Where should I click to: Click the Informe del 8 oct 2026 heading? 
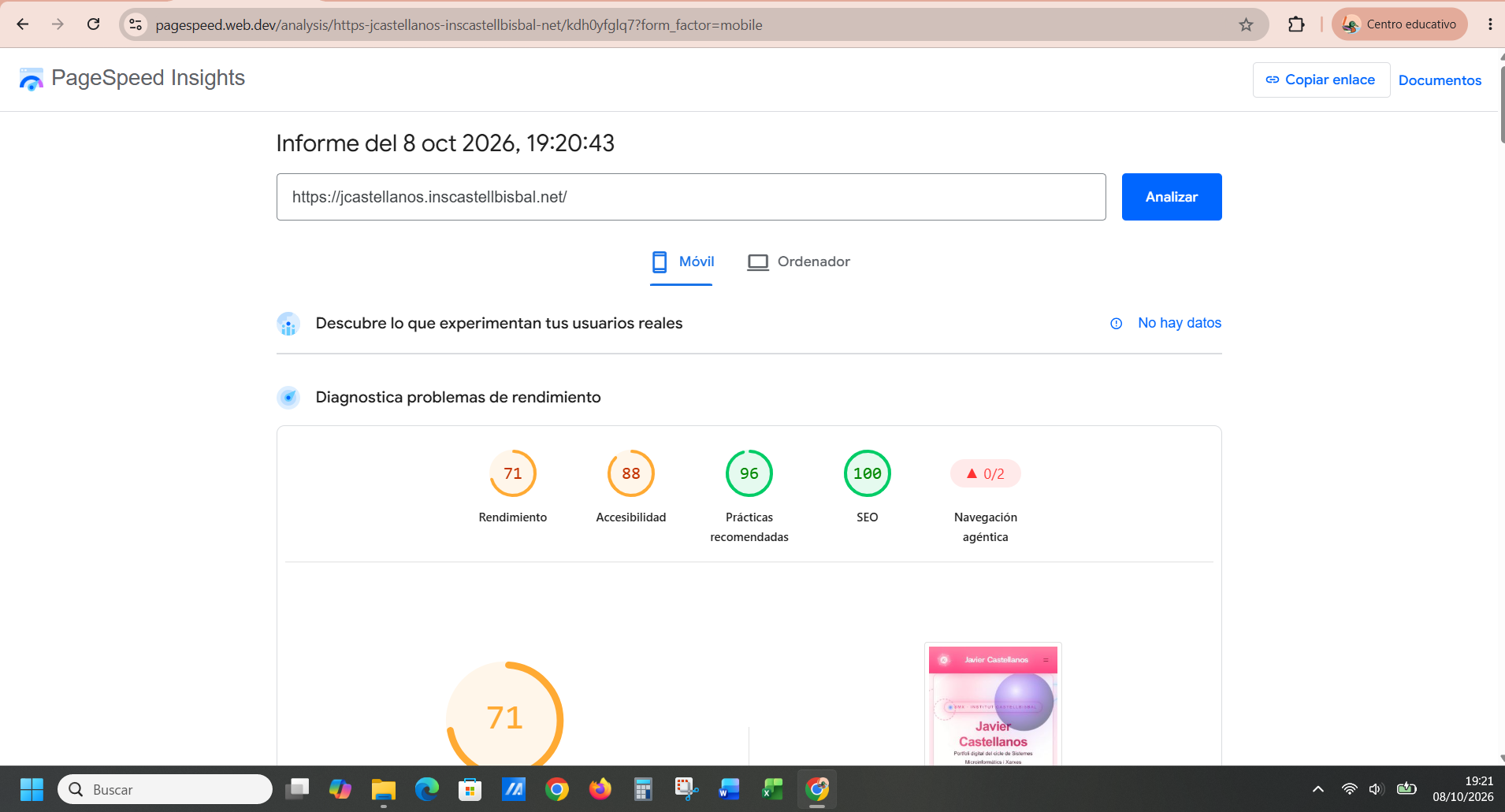coord(445,143)
